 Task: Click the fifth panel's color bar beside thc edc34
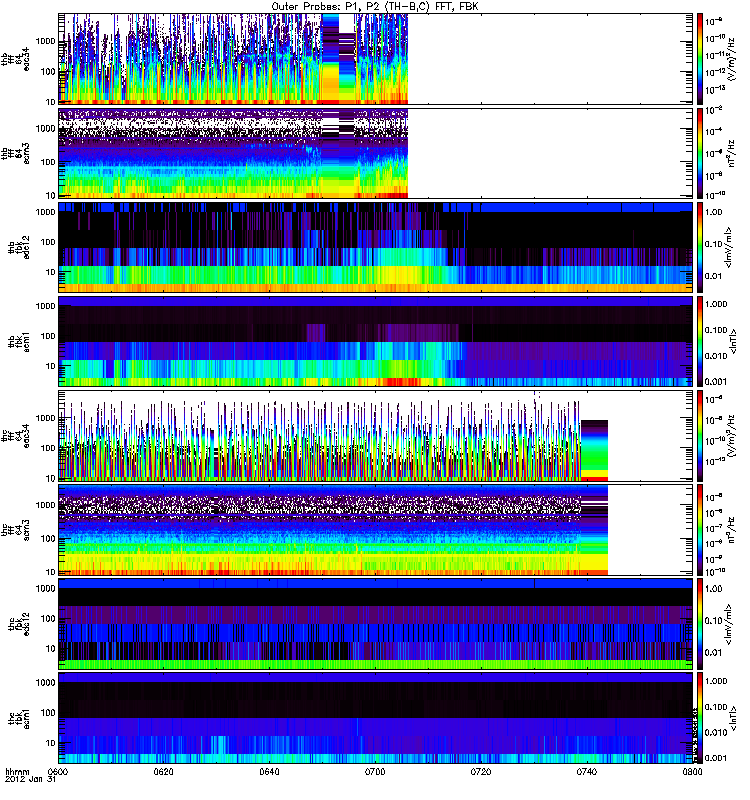[x=701, y=435]
